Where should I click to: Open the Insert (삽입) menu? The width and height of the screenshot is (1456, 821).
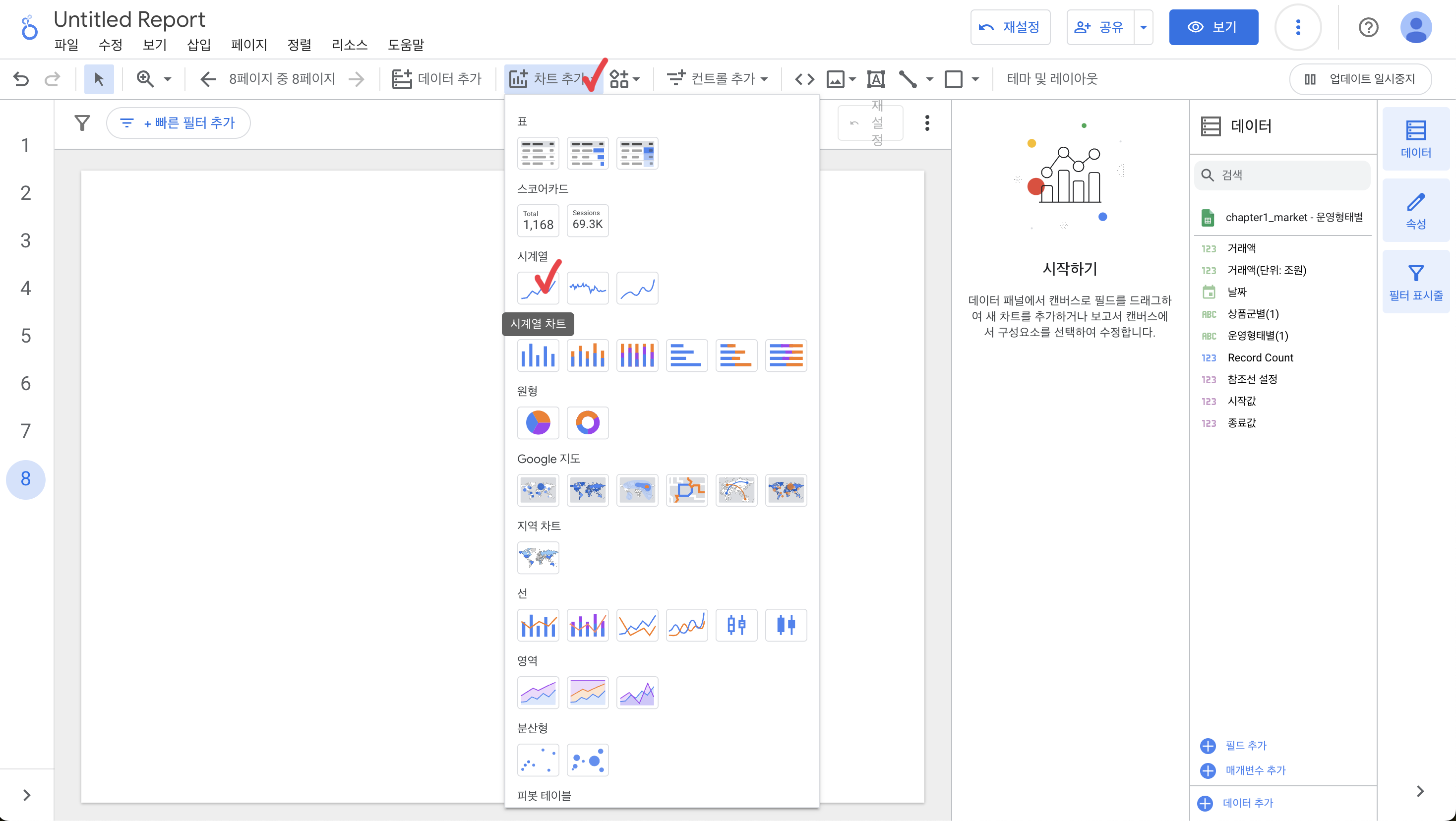tap(198, 45)
